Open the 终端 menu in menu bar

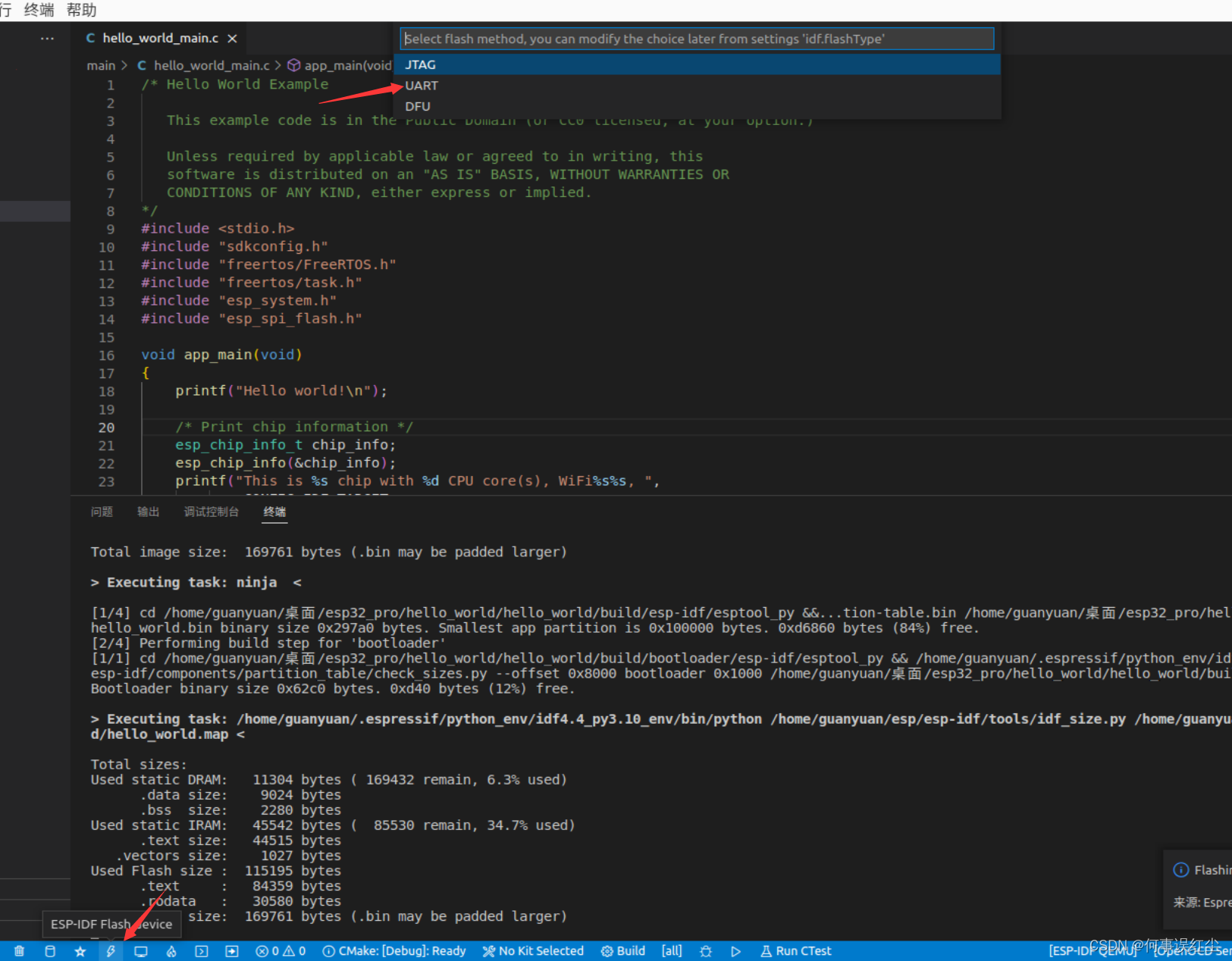(x=39, y=10)
